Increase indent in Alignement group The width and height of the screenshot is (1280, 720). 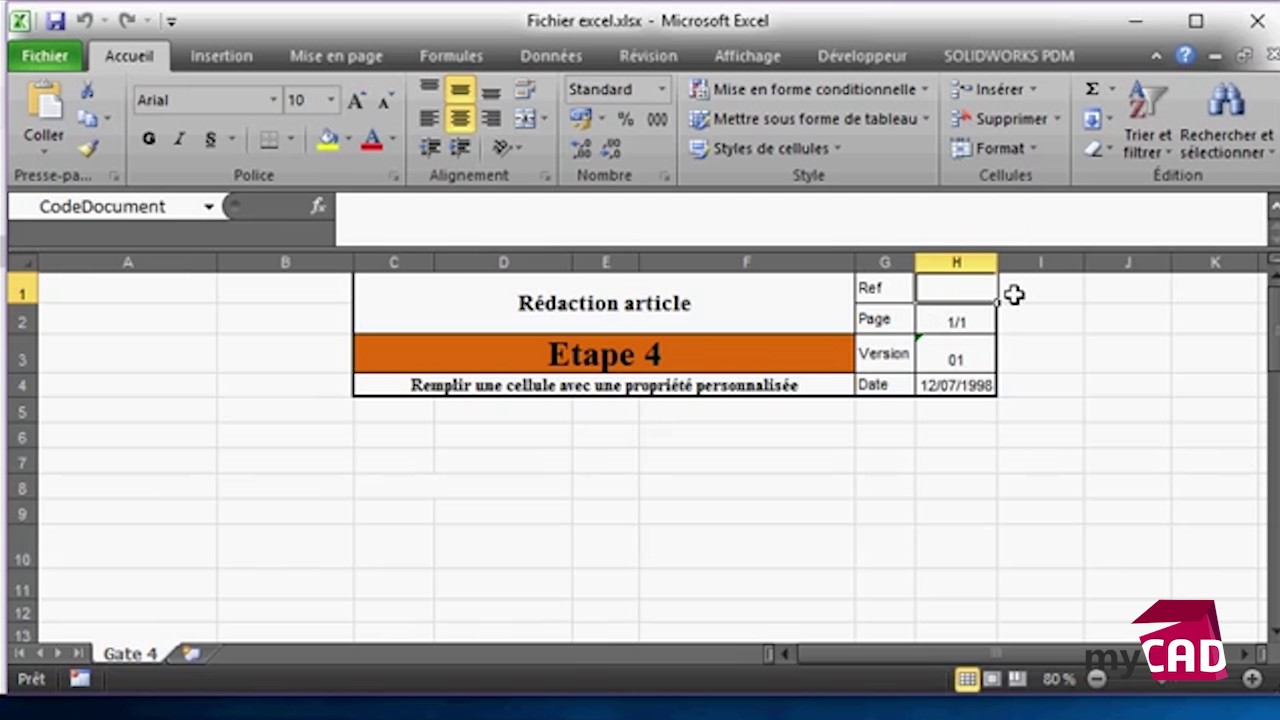pyautogui.click(x=460, y=148)
